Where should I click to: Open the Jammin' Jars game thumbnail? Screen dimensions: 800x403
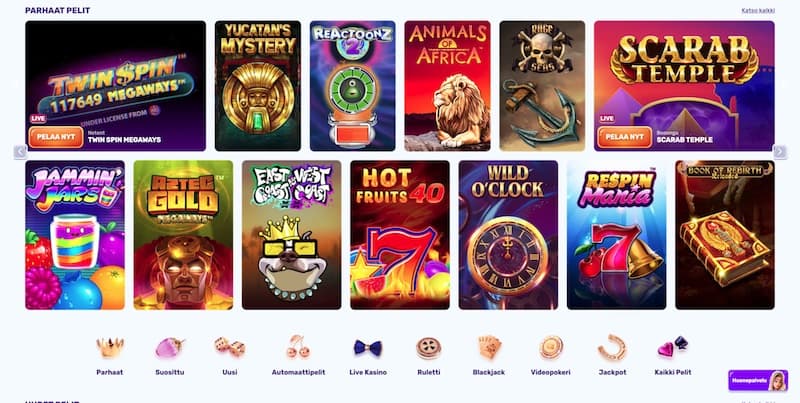pyautogui.click(x=75, y=235)
